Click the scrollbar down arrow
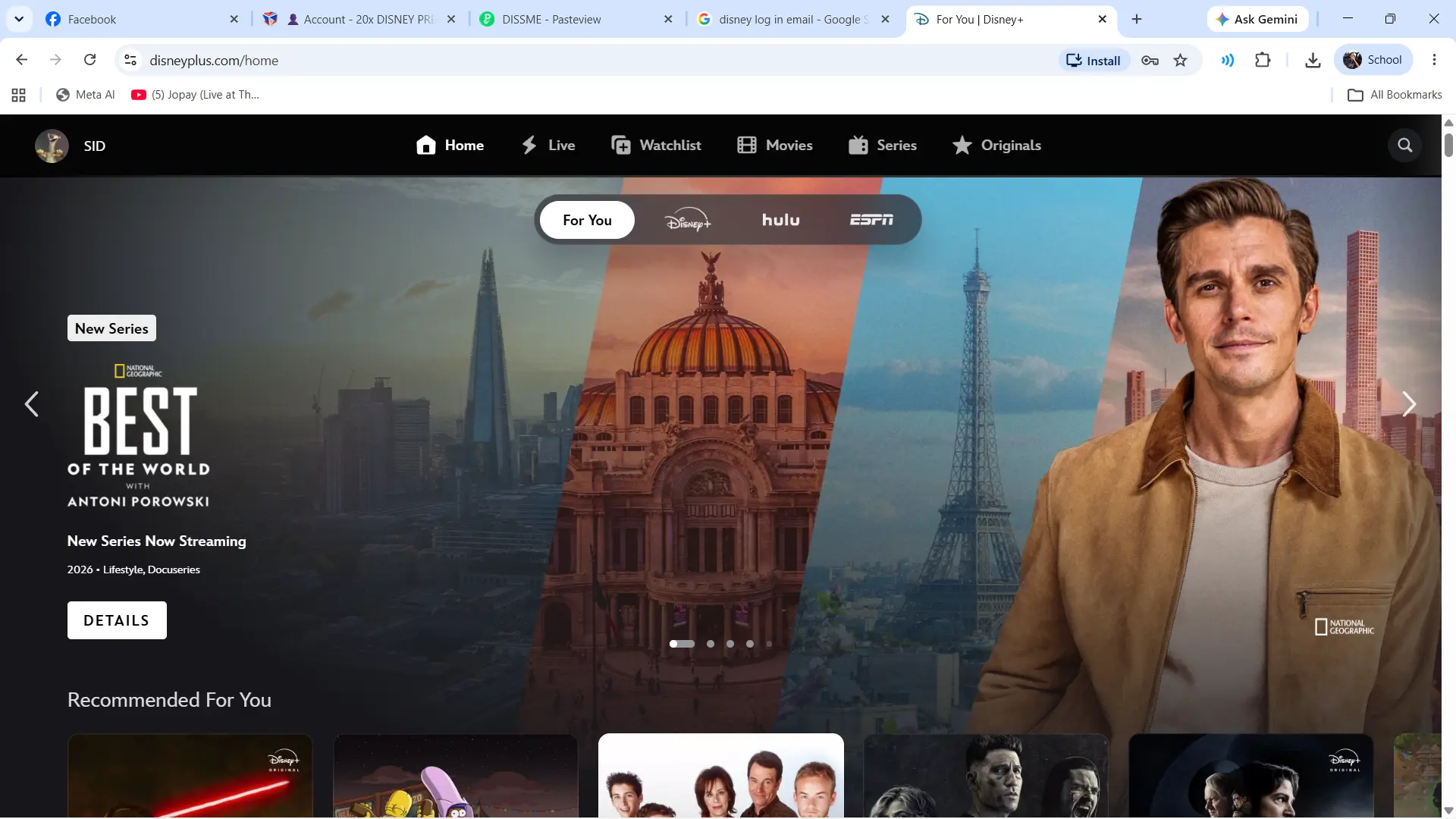The image size is (1456, 819). 1448,811
